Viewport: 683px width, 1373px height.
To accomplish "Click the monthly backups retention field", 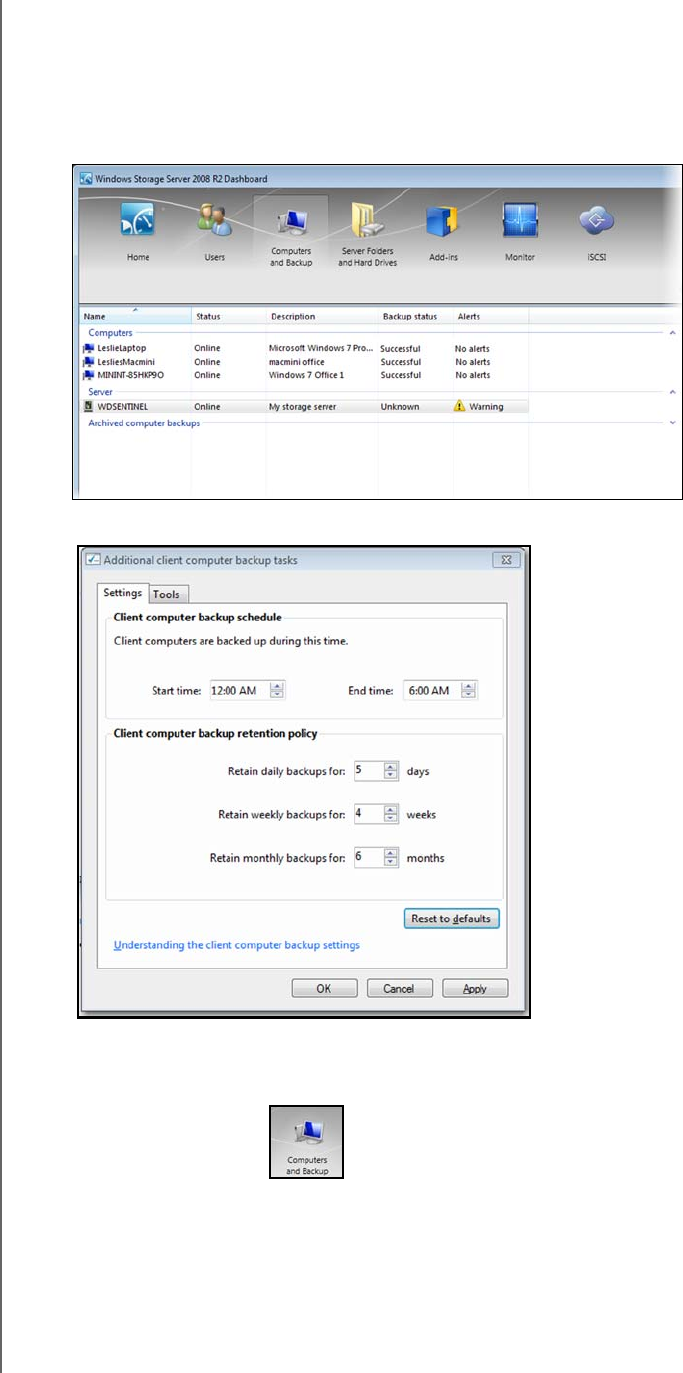I will pyautogui.click(x=368, y=858).
